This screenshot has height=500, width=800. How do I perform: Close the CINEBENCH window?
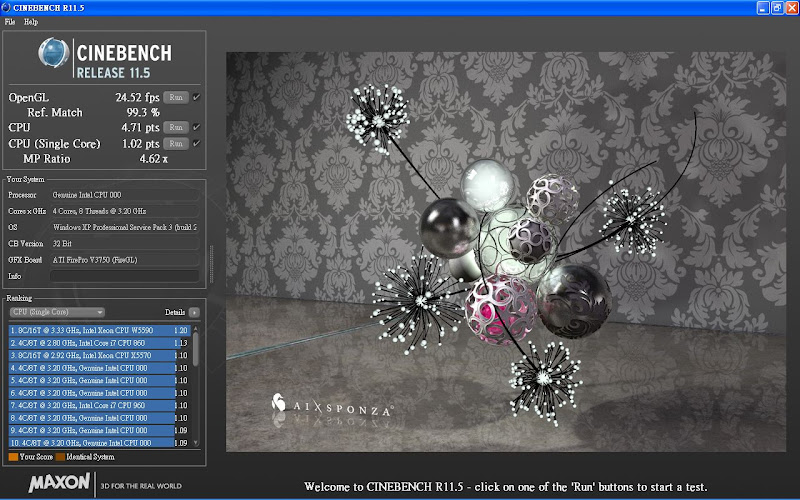click(792, 8)
